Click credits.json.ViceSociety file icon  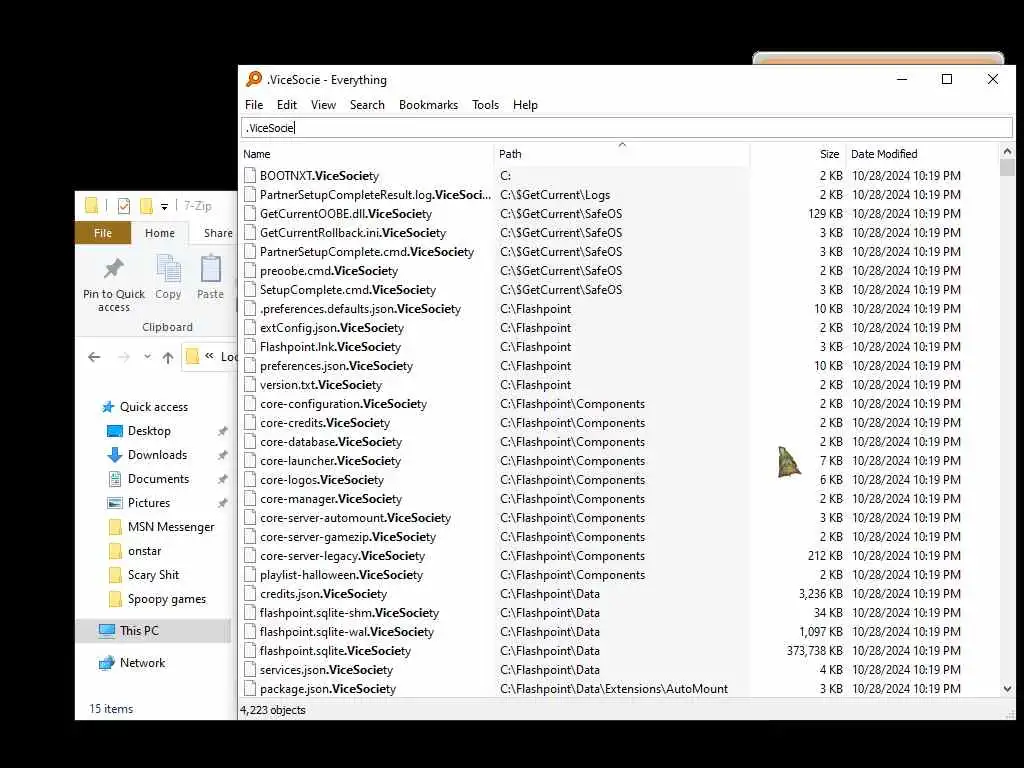click(x=250, y=594)
